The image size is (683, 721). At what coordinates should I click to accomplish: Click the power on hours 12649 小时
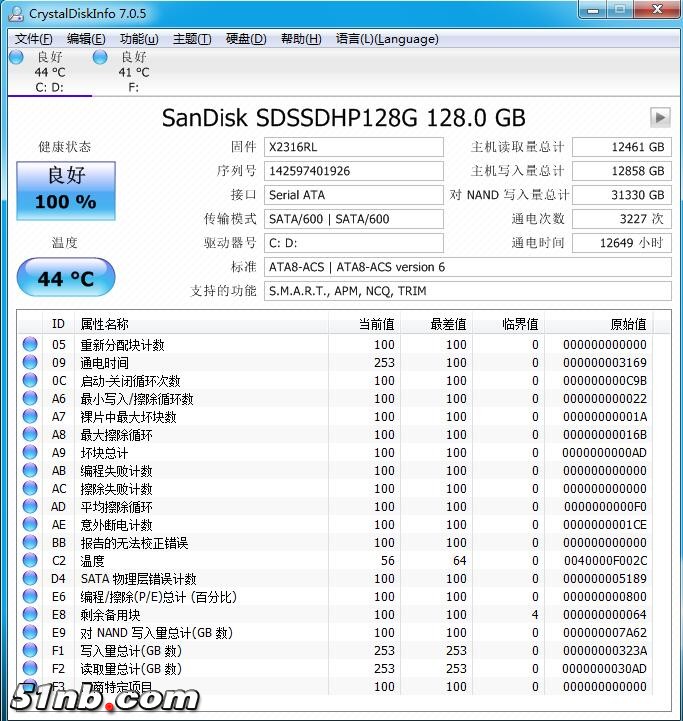pyautogui.click(x=622, y=243)
